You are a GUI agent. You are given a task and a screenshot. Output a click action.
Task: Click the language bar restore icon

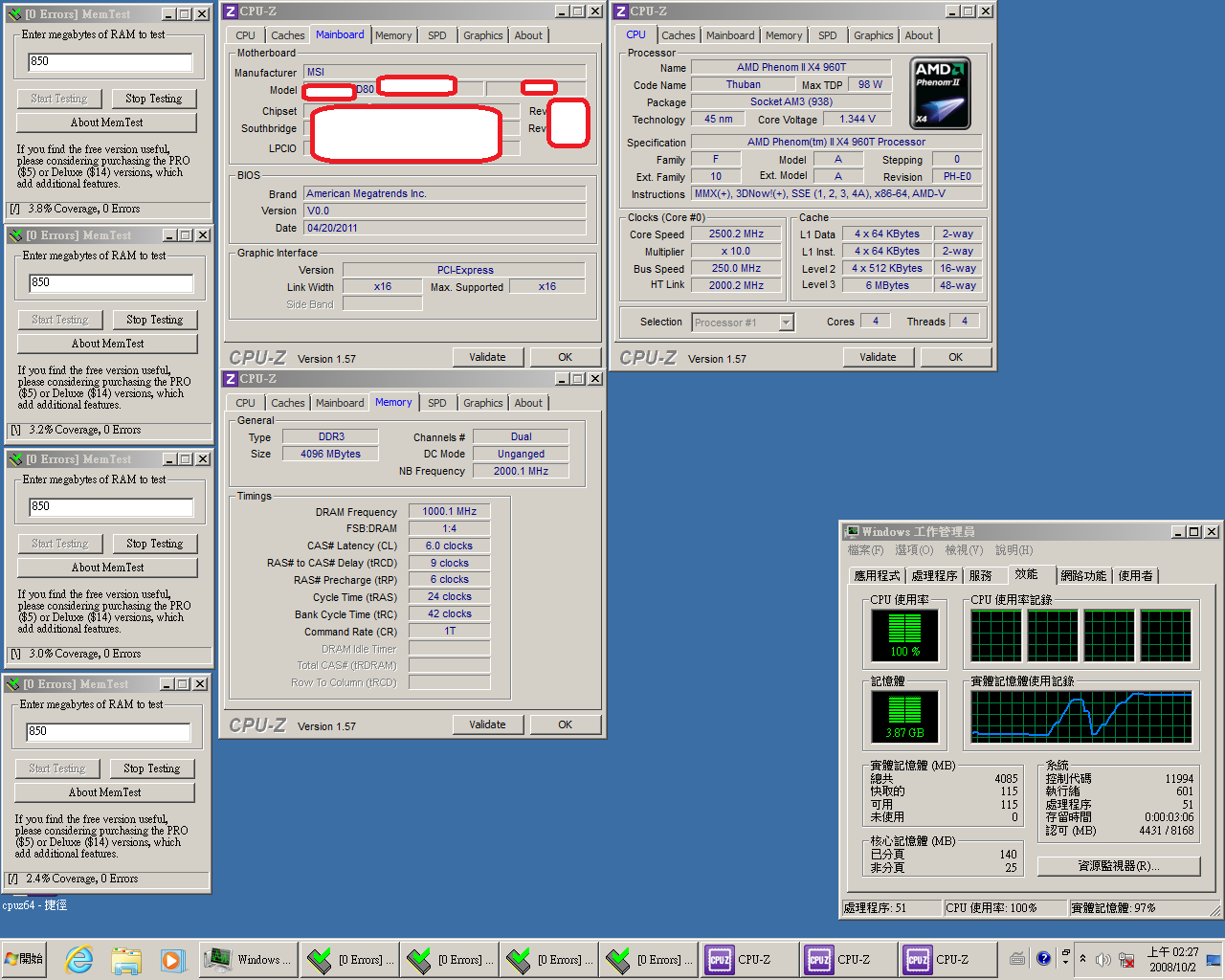1065,953
